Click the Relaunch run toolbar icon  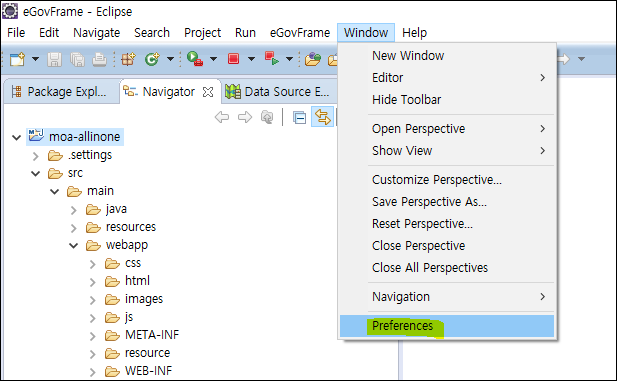click(272, 59)
